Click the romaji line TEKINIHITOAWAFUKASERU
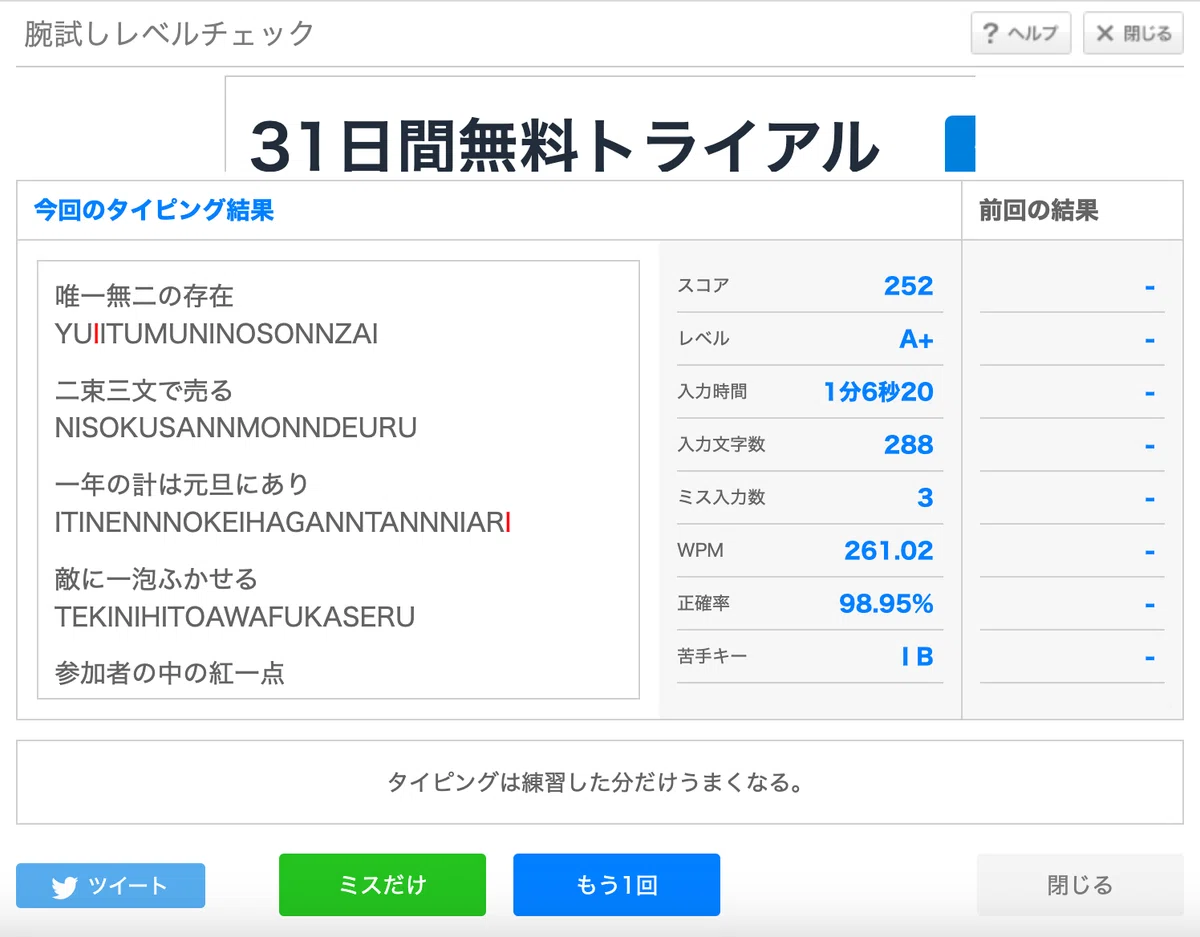 pyautogui.click(x=235, y=616)
